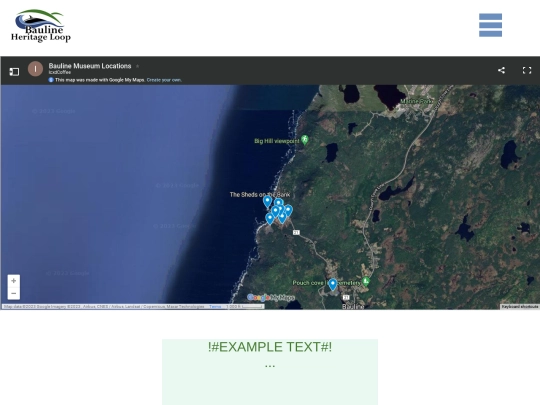Viewport: 540px width, 405px height.
Task: Select the Pouch cove cemetery green marker
Action: 366,282
